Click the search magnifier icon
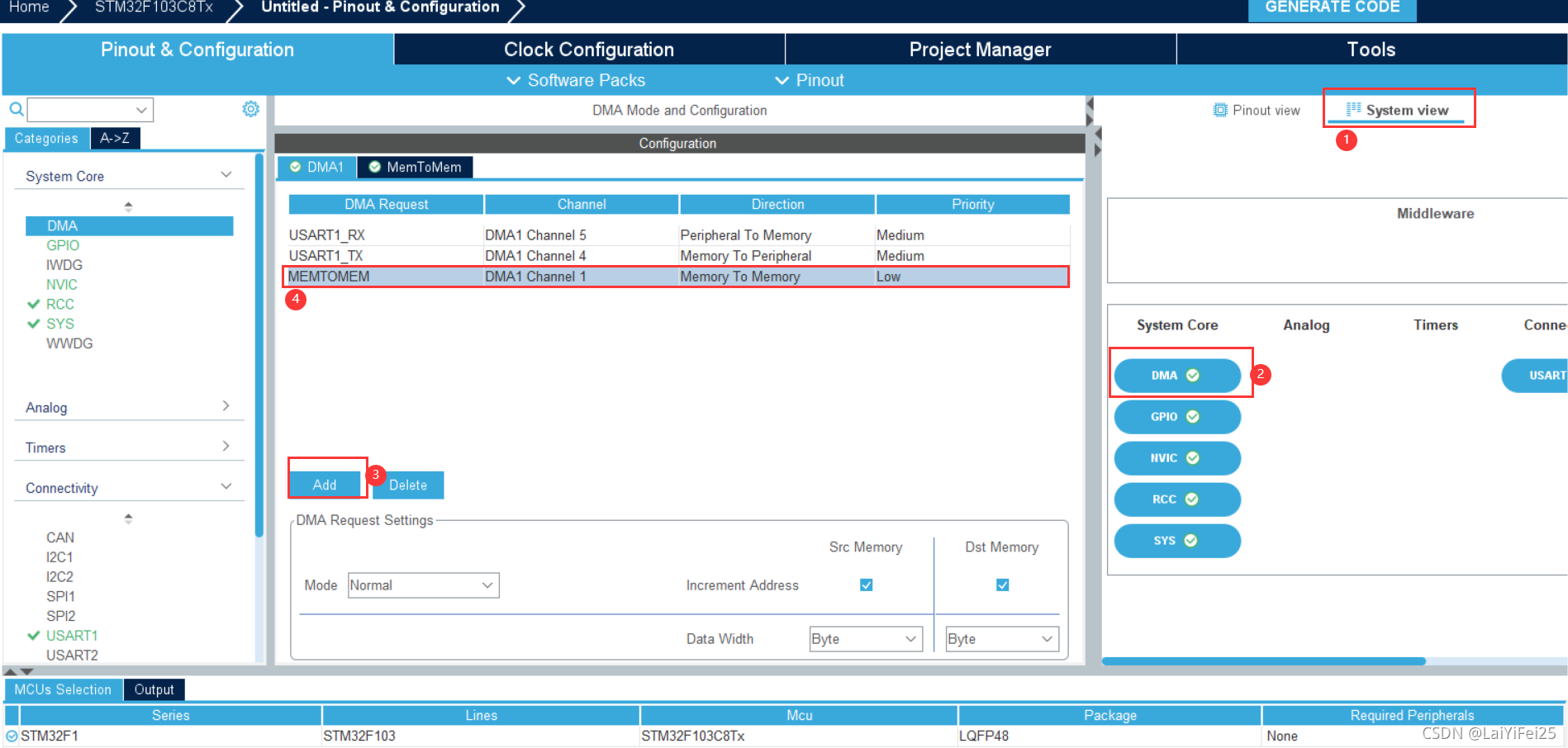Image resolution: width=1568 pixels, height=748 pixels. [x=16, y=109]
